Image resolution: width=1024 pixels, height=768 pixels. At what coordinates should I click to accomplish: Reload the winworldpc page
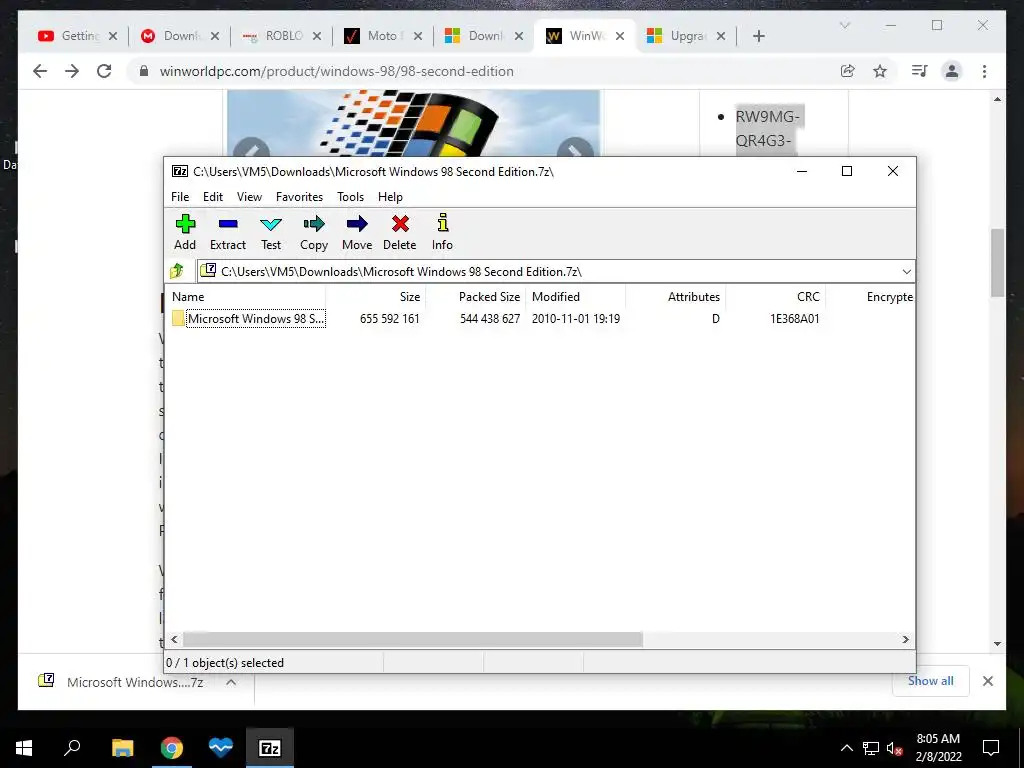click(x=104, y=71)
